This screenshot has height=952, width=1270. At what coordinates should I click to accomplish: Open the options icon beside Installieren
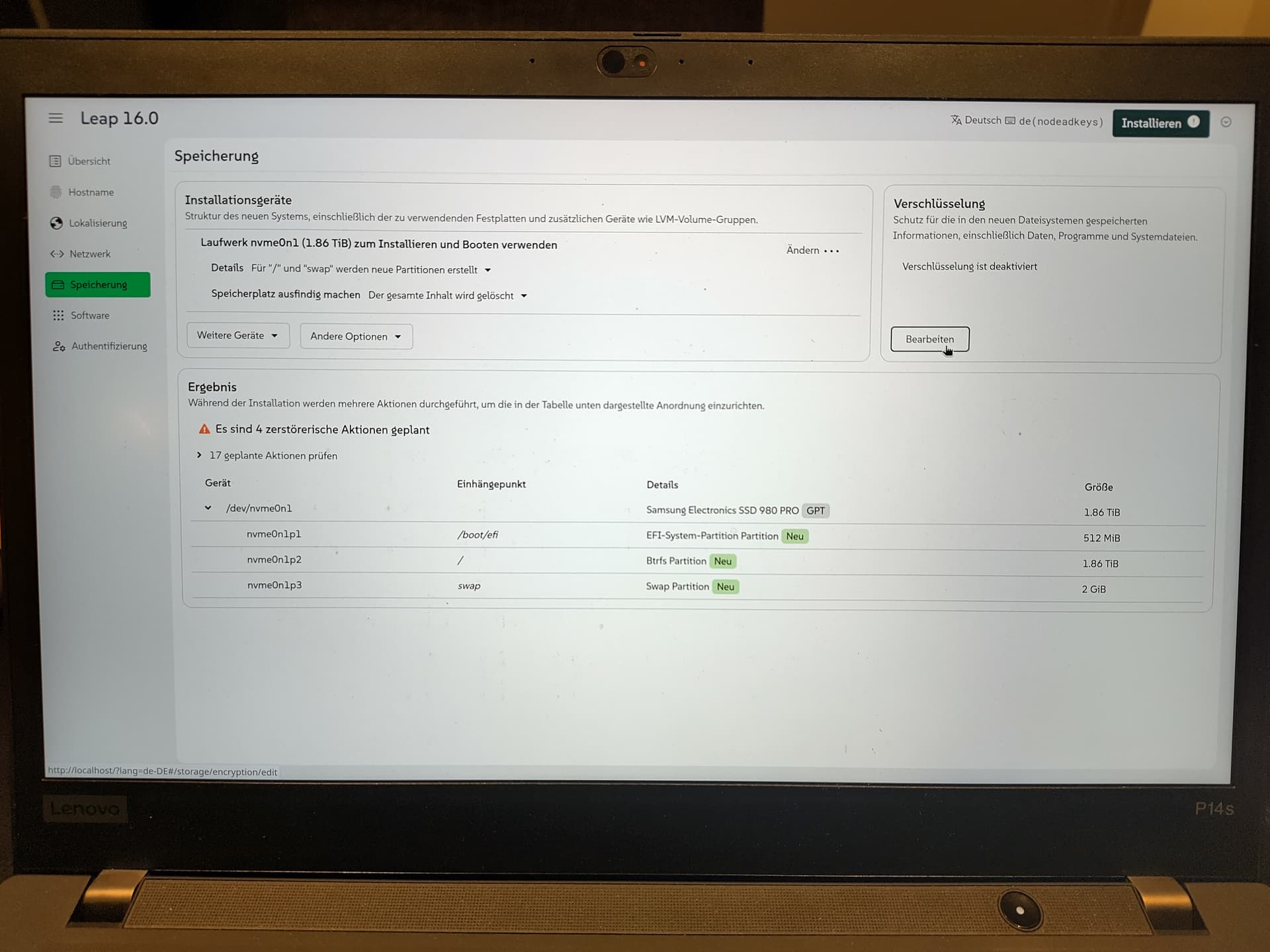[x=1226, y=122]
